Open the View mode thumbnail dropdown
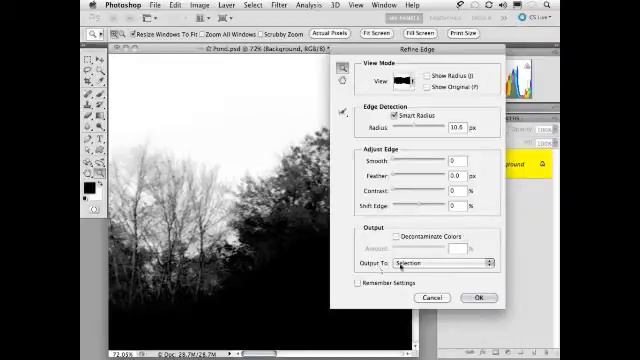Viewport: 640px width, 360px height. 404,81
